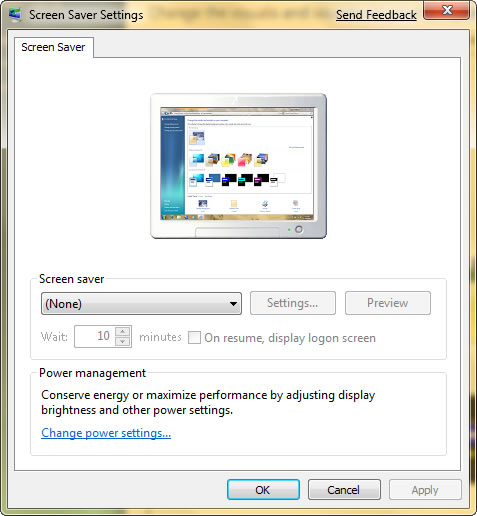Click the "minutes" label
The image size is (477, 516).
tap(160, 337)
